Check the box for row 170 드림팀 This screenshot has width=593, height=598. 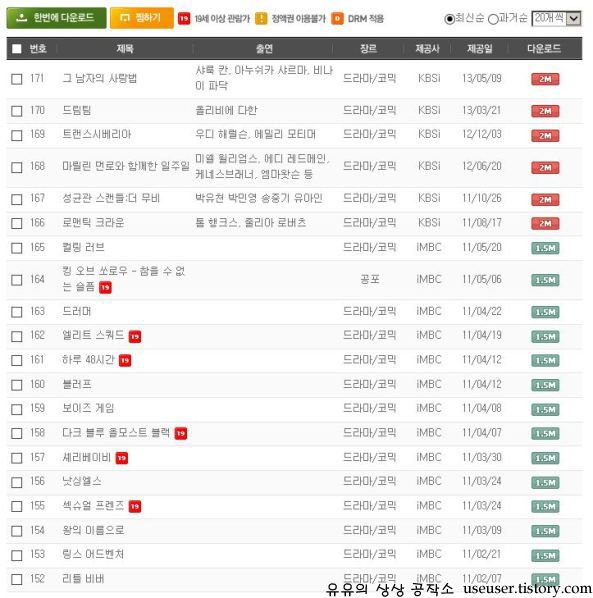pyautogui.click(x=17, y=111)
